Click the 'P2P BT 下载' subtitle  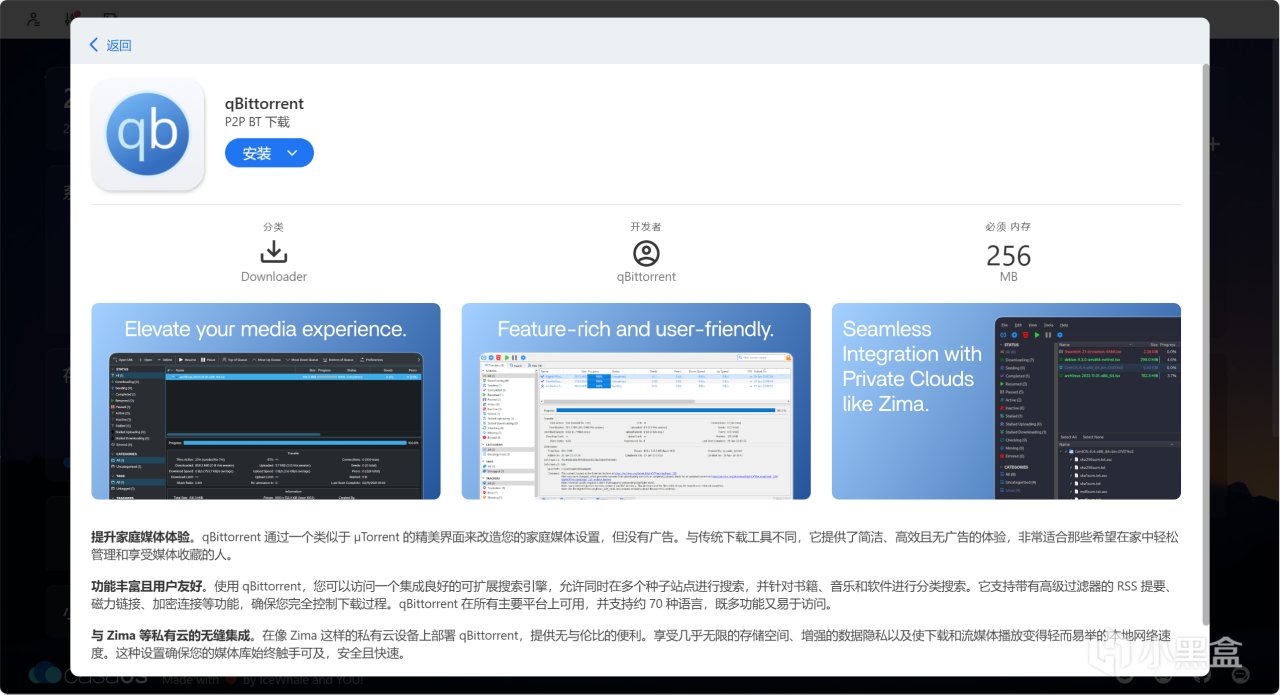[x=257, y=122]
